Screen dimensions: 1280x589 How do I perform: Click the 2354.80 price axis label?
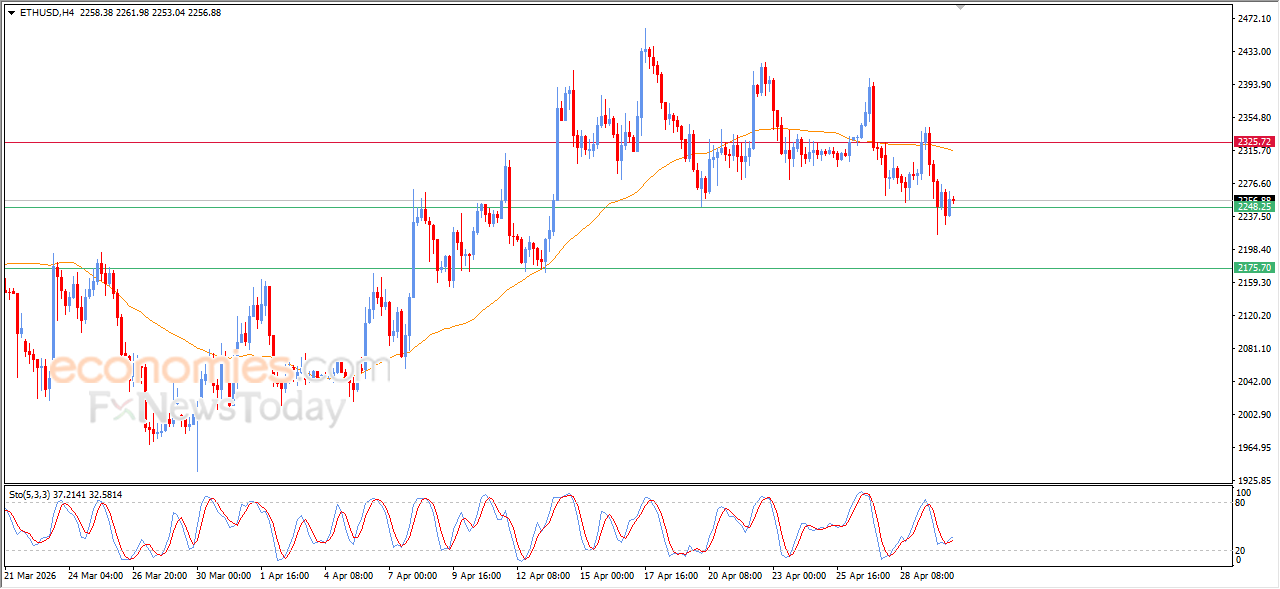[x=1254, y=118]
